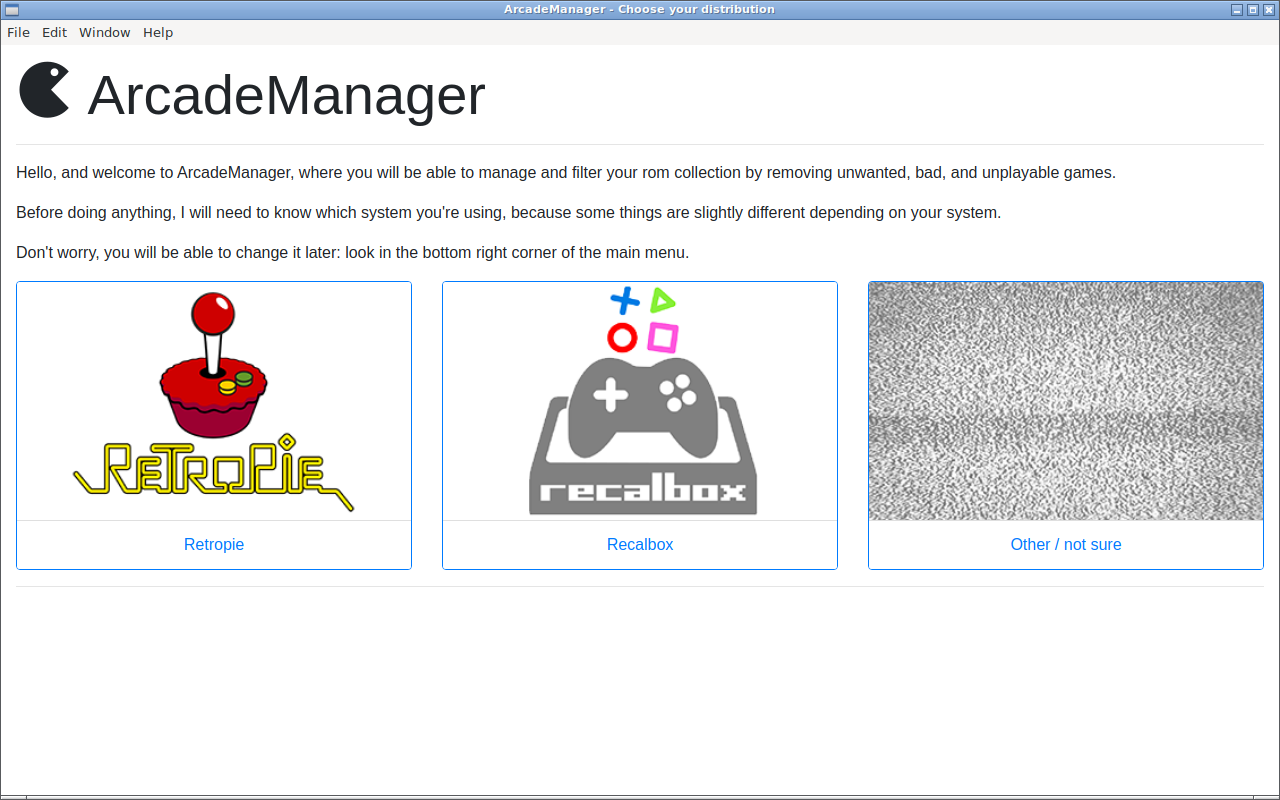Viewport: 1280px width, 800px height.
Task: Open the File menu
Action: tap(18, 32)
